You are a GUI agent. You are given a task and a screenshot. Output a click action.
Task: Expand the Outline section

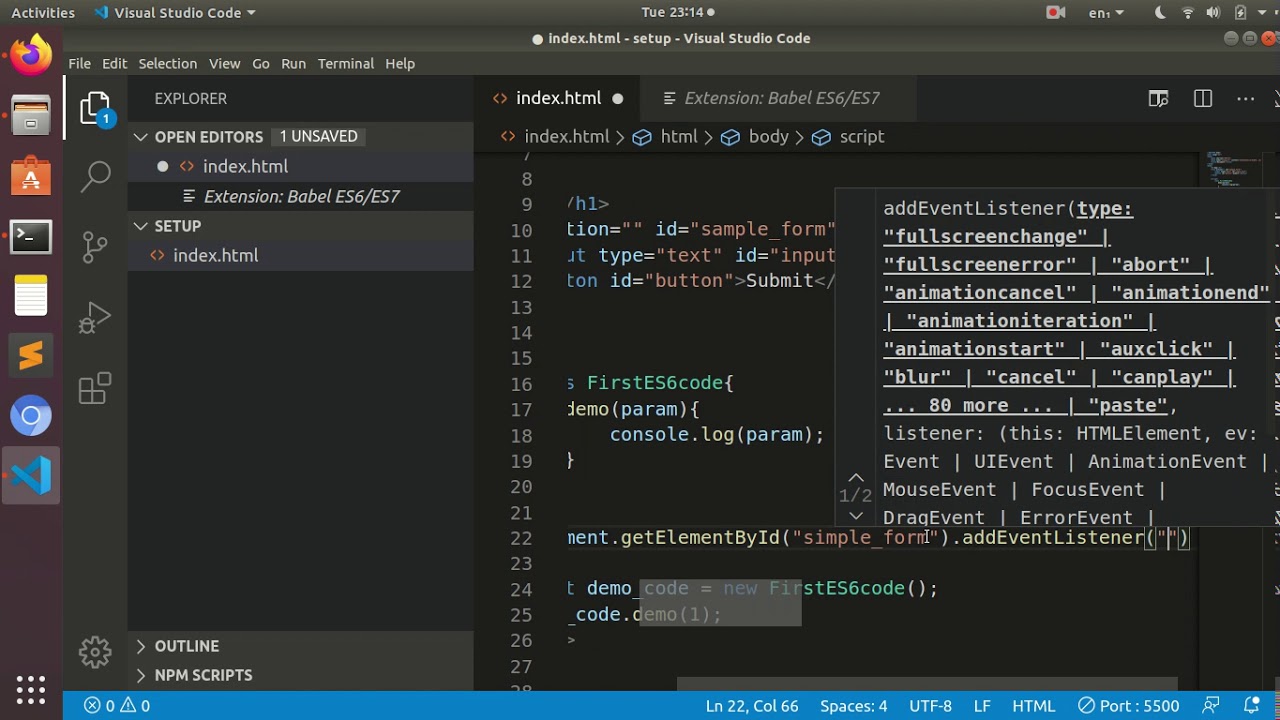pyautogui.click(x=300, y=646)
